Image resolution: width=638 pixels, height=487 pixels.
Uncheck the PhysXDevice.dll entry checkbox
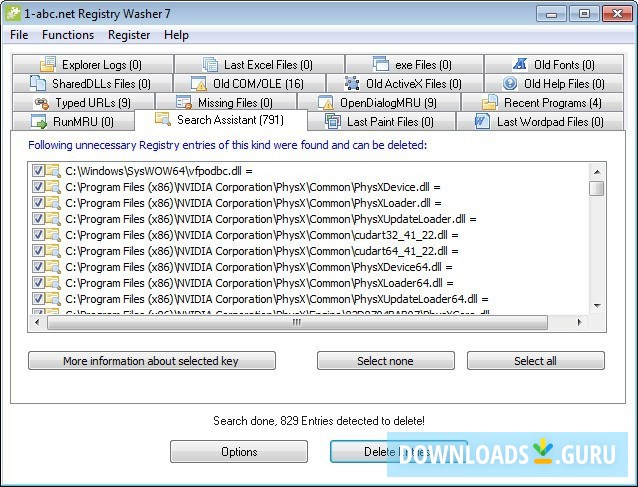pyautogui.click(x=38, y=187)
